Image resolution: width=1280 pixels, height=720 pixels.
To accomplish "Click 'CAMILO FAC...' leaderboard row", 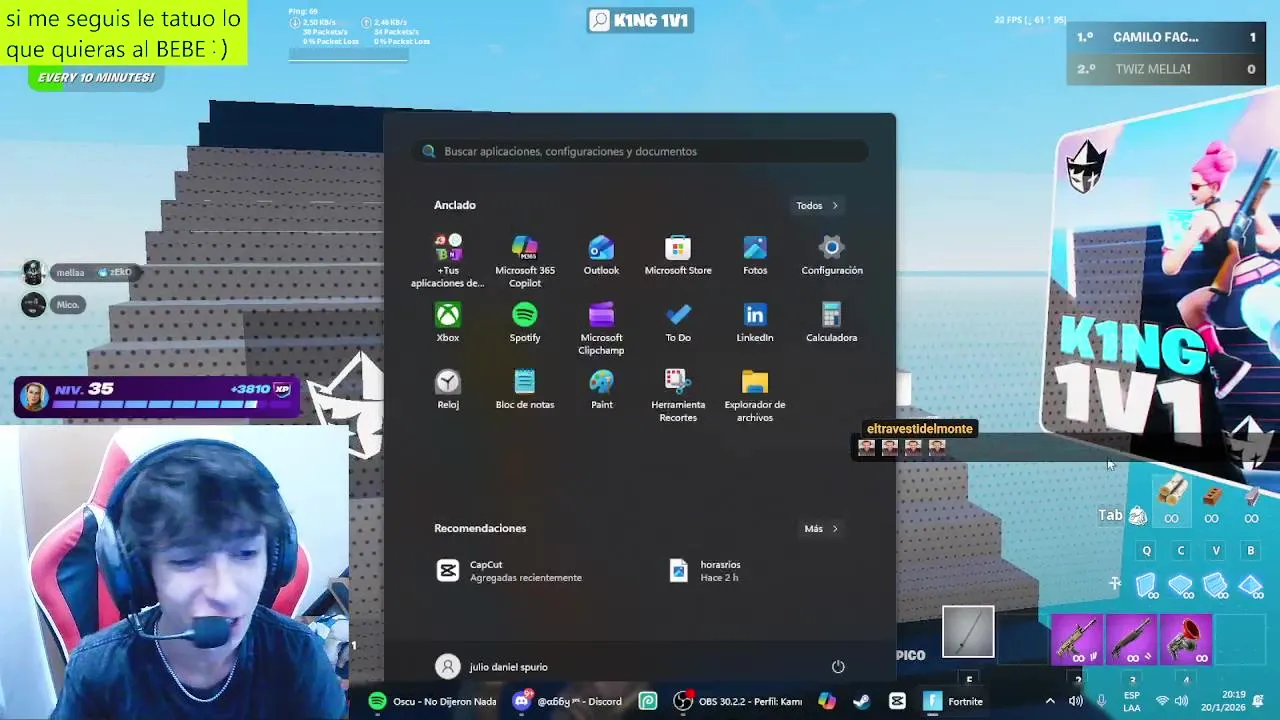I will (x=1166, y=37).
